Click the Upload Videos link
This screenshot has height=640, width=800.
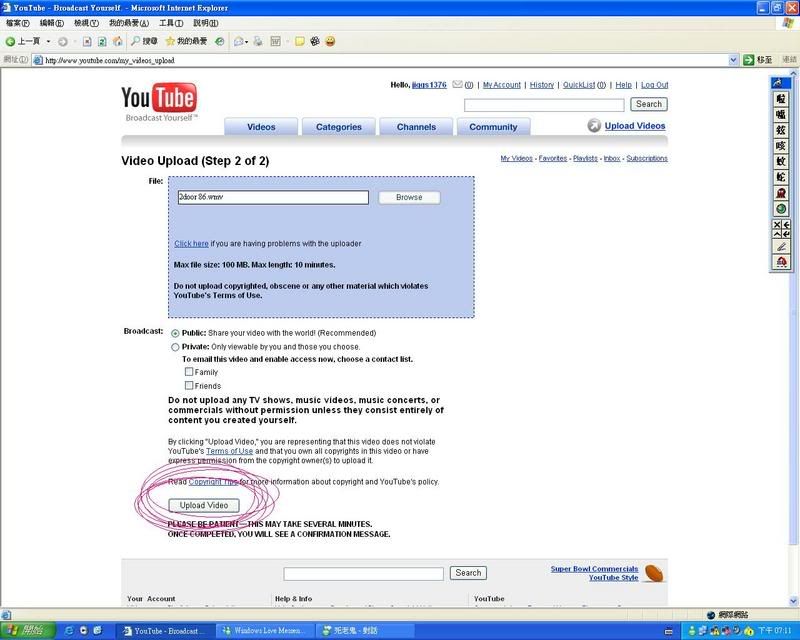pos(635,126)
